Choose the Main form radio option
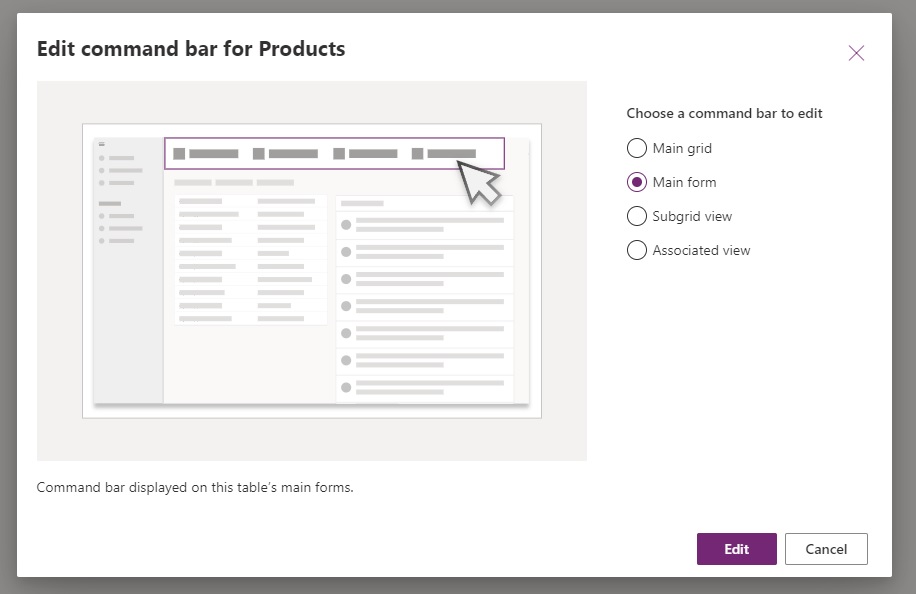 coord(637,182)
